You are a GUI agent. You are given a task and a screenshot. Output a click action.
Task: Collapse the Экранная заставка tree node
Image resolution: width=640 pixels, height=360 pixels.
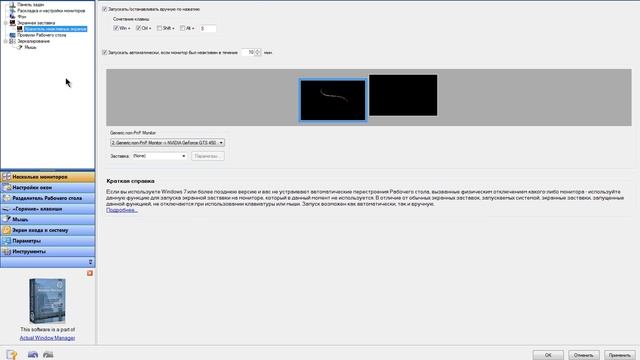[x=6, y=23]
